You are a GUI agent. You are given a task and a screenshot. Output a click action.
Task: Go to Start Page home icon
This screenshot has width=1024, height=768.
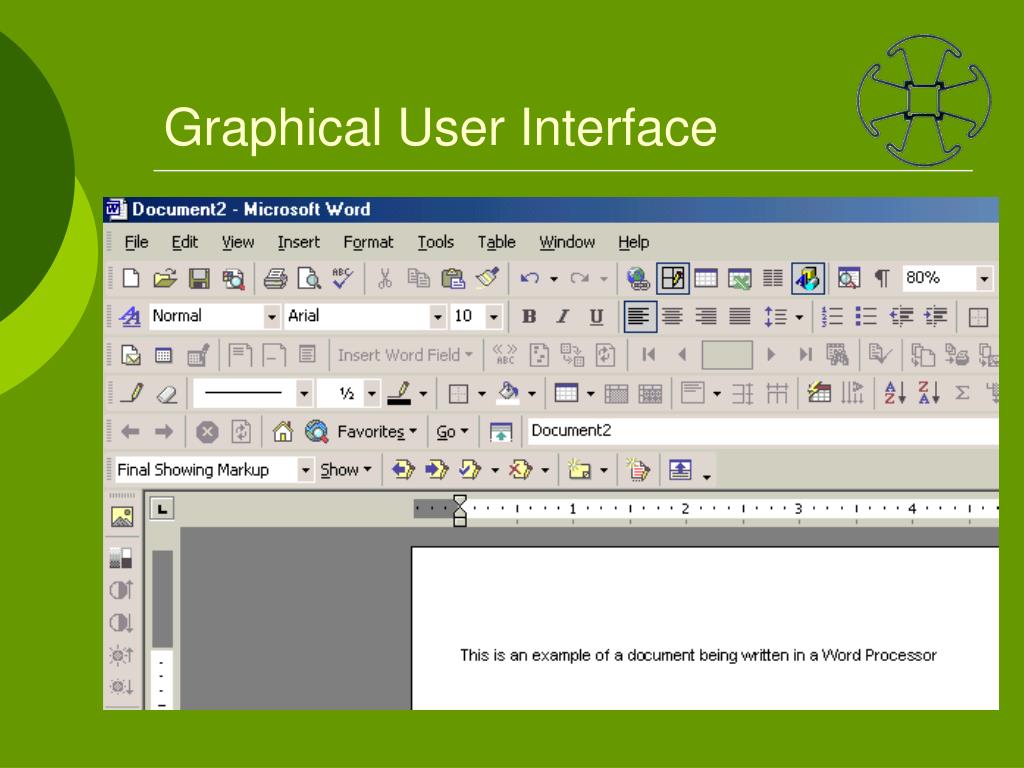click(283, 432)
